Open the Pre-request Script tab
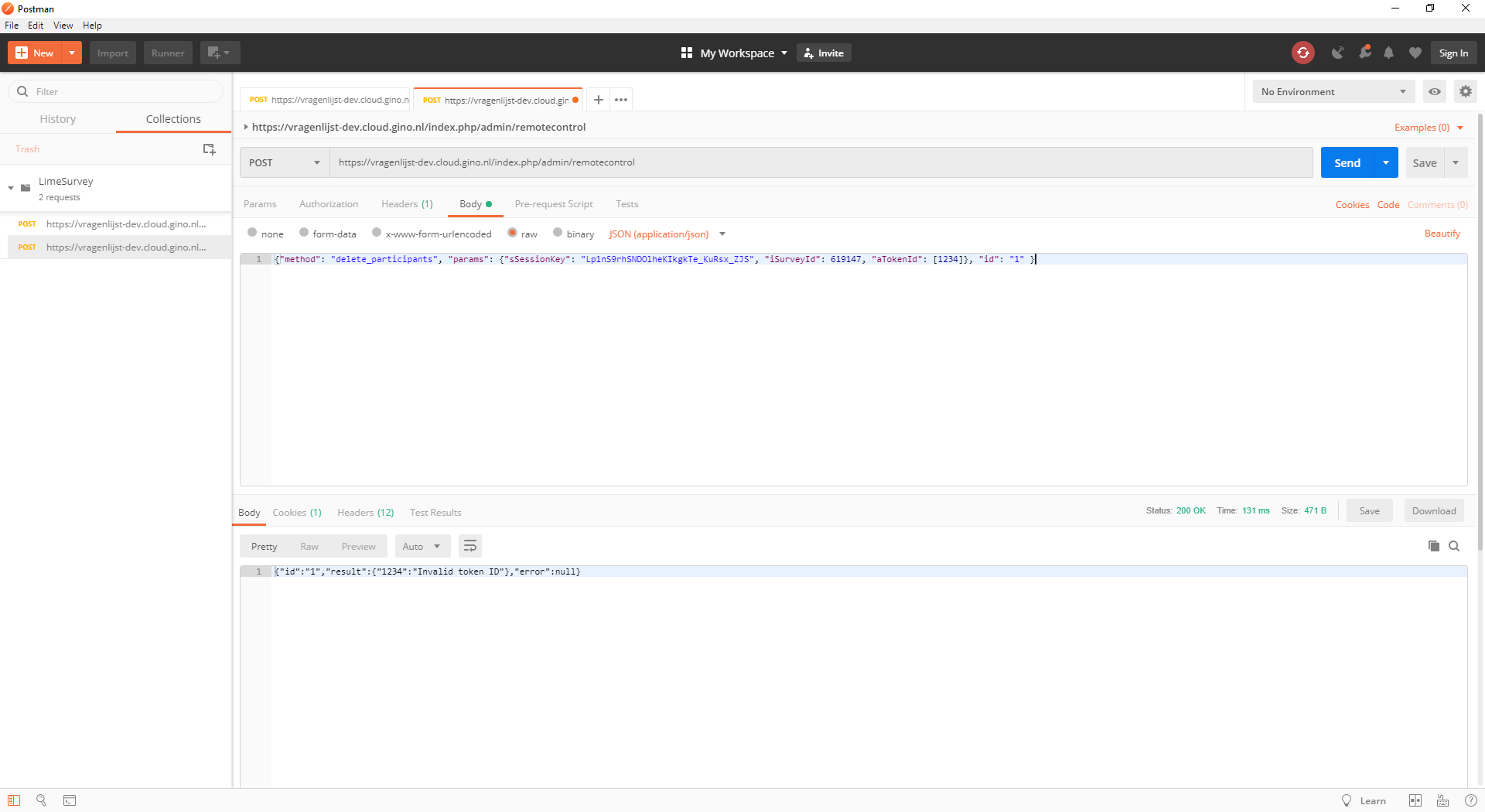Screen dimensions: 1485x812 pos(554,204)
